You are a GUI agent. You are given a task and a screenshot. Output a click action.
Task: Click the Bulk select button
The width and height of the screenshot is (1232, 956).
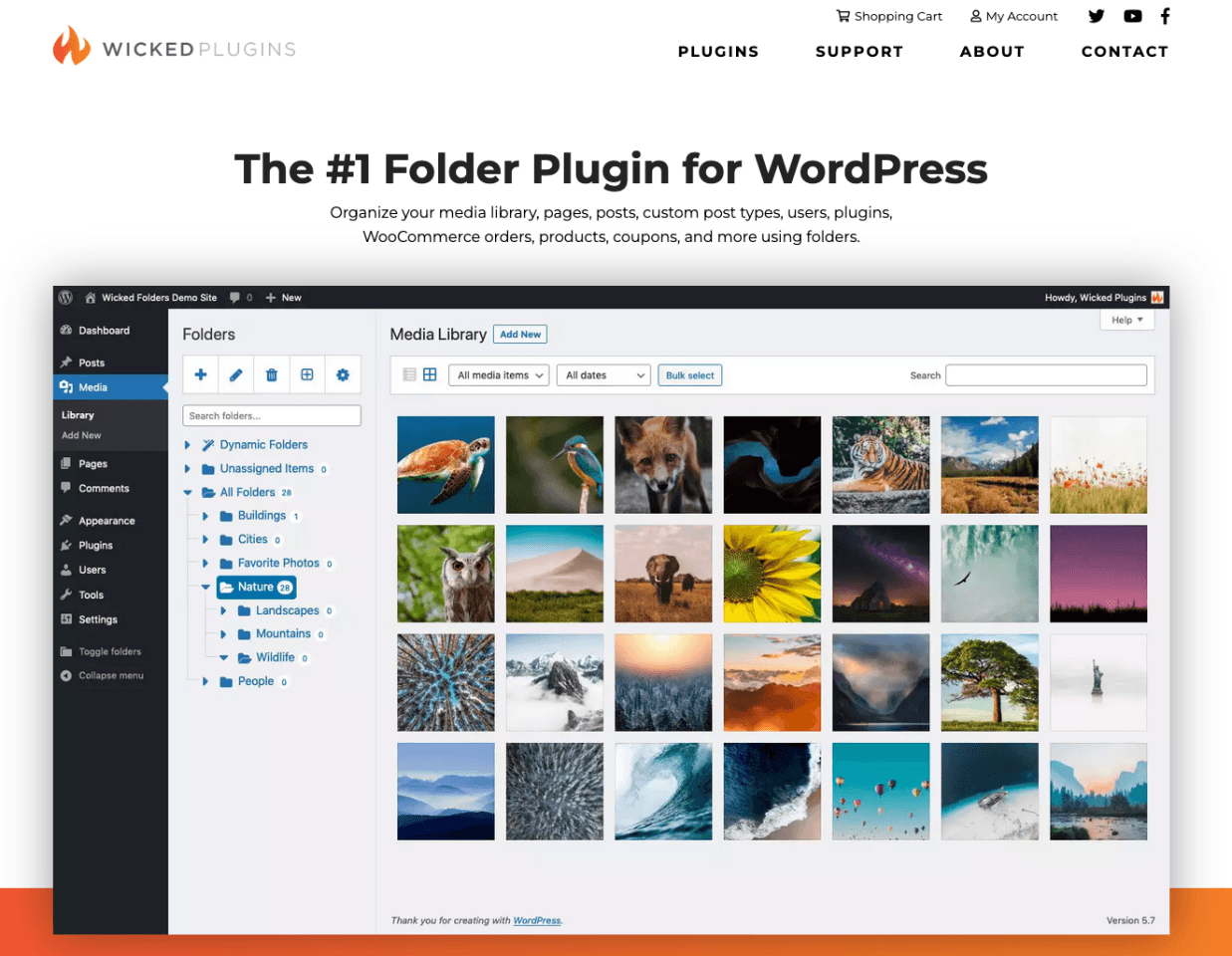point(689,375)
